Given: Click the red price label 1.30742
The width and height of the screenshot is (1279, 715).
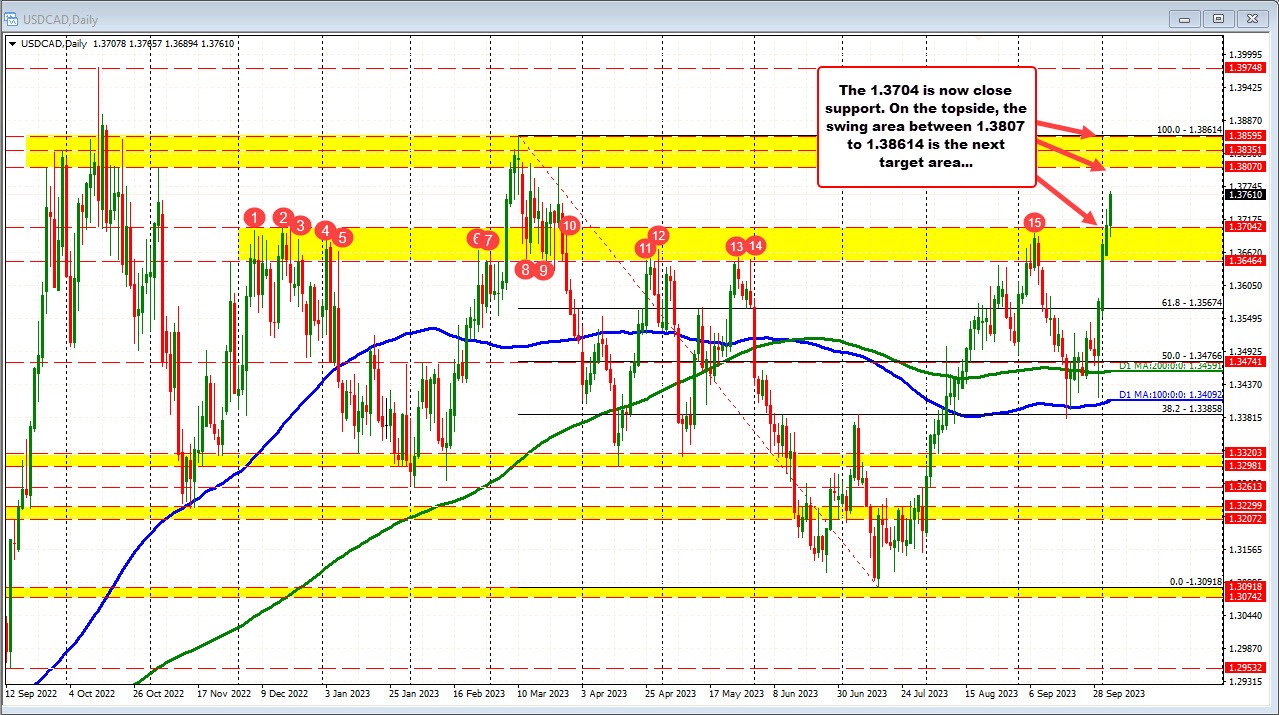Looking at the screenshot, I should pyautogui.click(x=1245, y=596).
